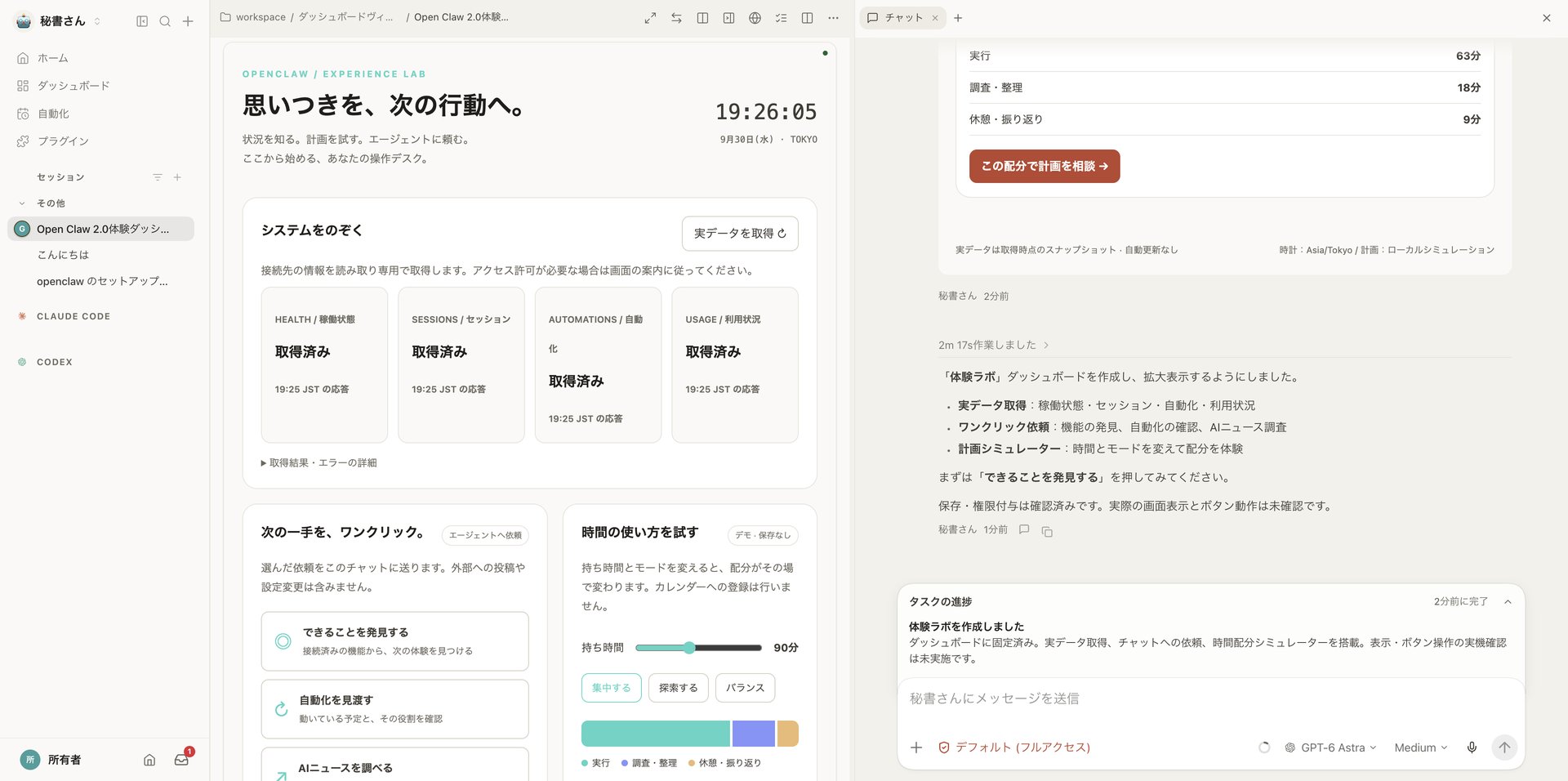The width and height of the screenshot is (1568, 781).
Task: Collapse the left sidebar with the panel icon
Action: [142, 21]
